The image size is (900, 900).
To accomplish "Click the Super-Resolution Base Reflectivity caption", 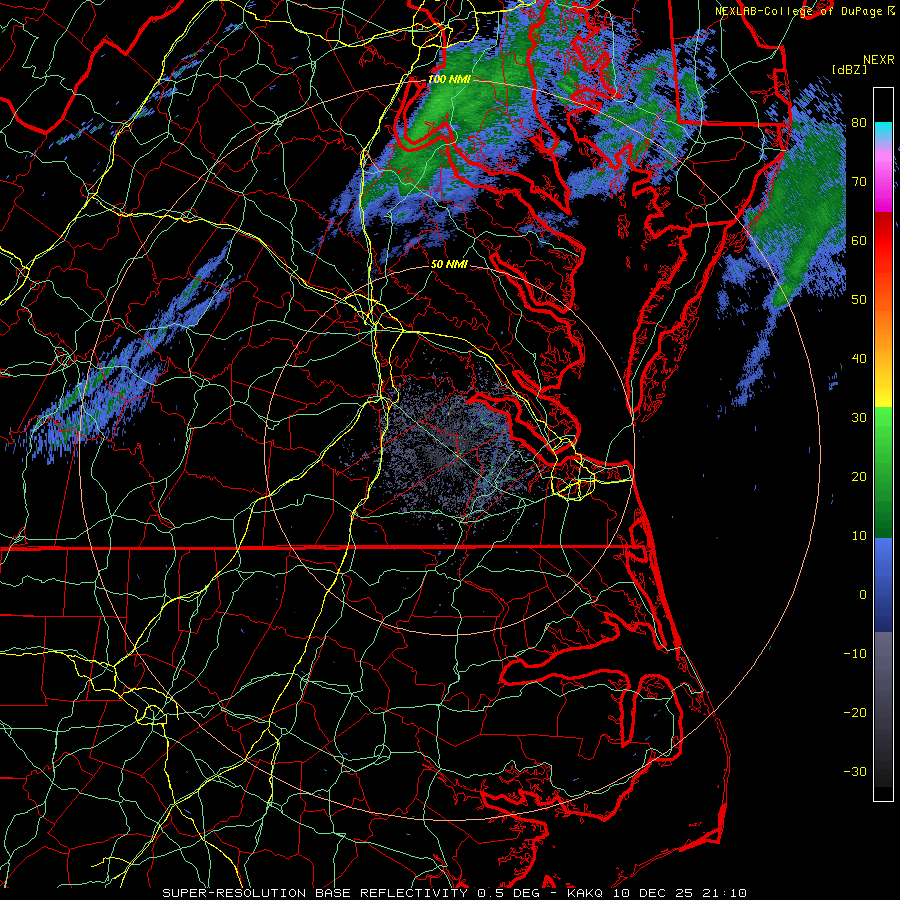I will [x=315, y=893].
